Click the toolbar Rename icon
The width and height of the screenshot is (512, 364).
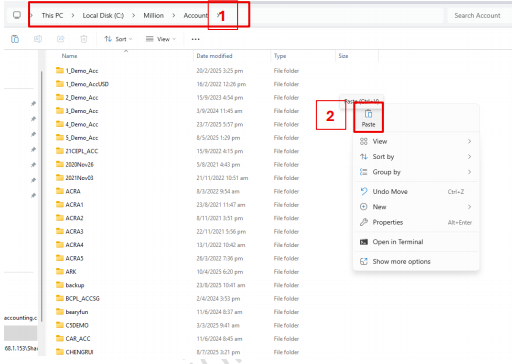tap(38, 39)
